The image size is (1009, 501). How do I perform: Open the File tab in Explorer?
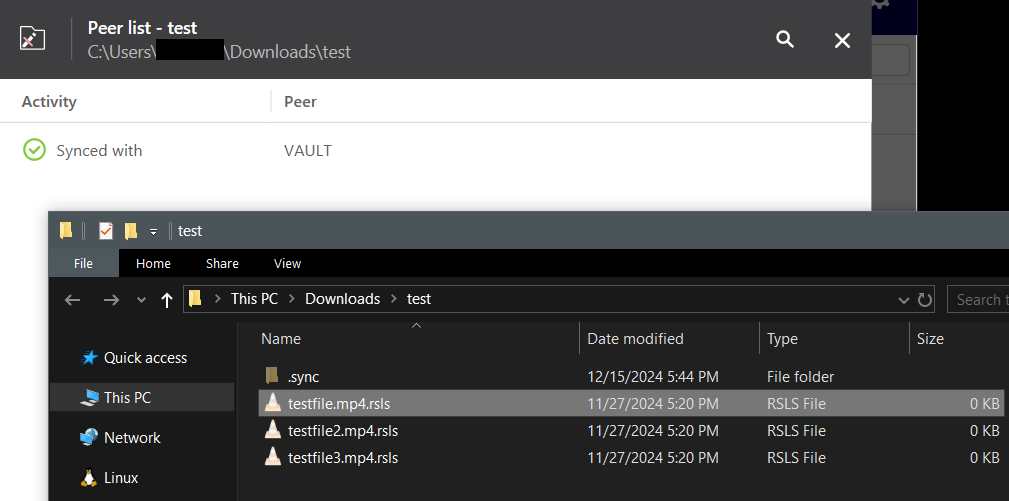pos(83,263)
